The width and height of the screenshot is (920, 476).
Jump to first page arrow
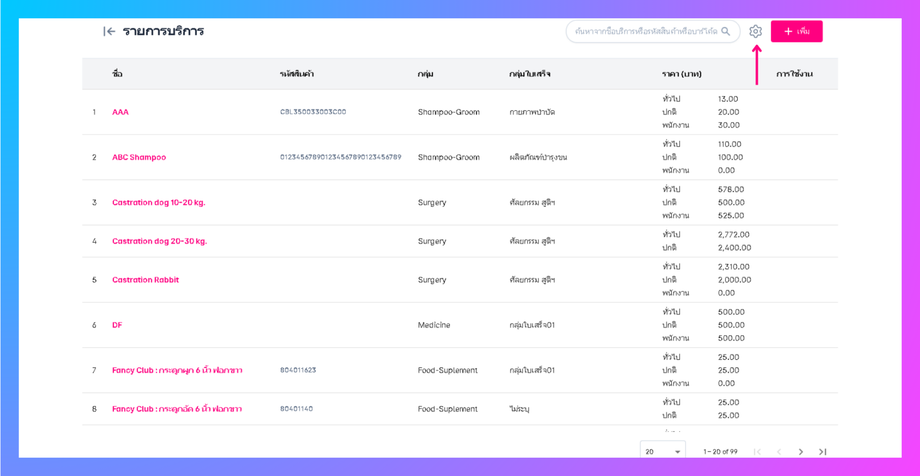point(757,451)
